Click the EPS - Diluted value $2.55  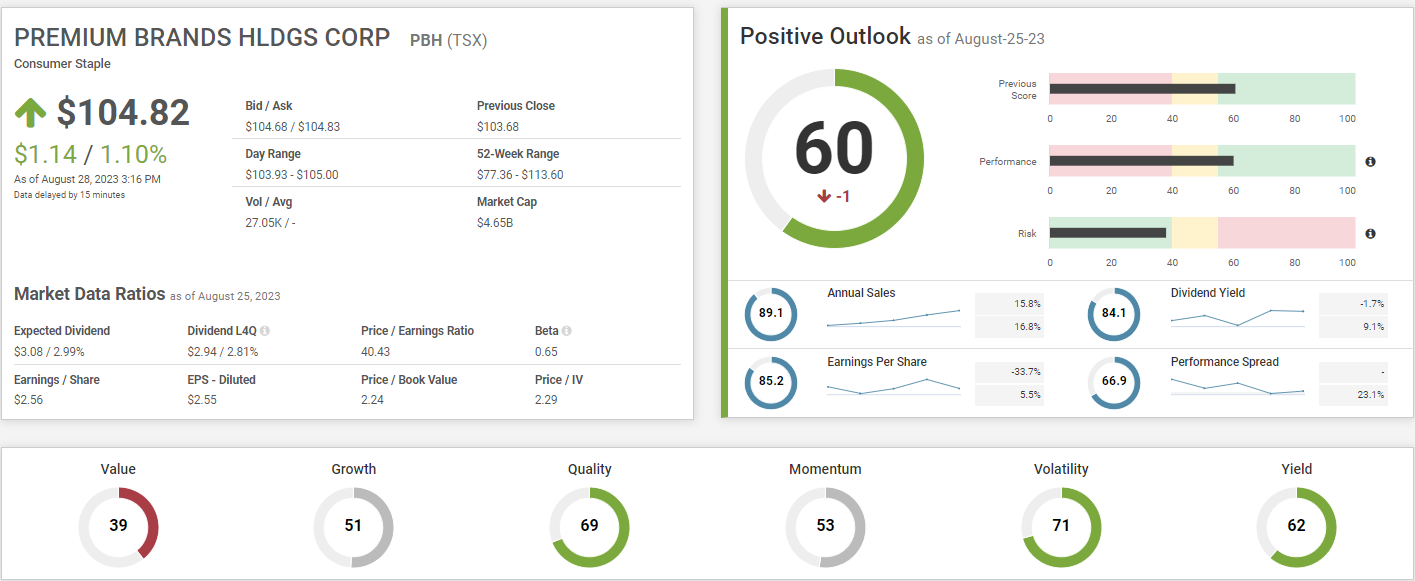pos(201,400)
